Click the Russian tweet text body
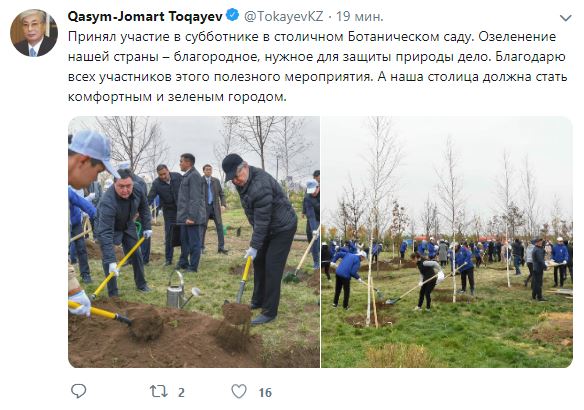Image resolution: width=584 pixels, height=410 pixels. click(317, 67)
